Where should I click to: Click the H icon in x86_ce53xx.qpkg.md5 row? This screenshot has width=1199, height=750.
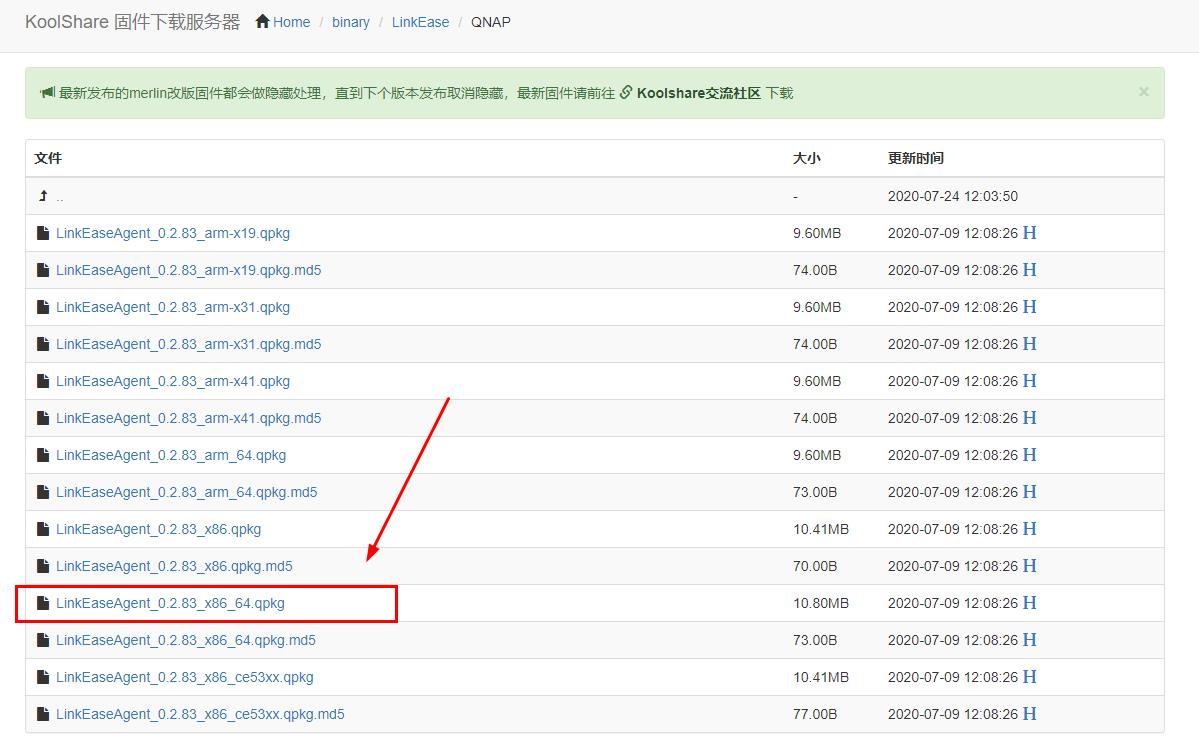coord(1029,714)
